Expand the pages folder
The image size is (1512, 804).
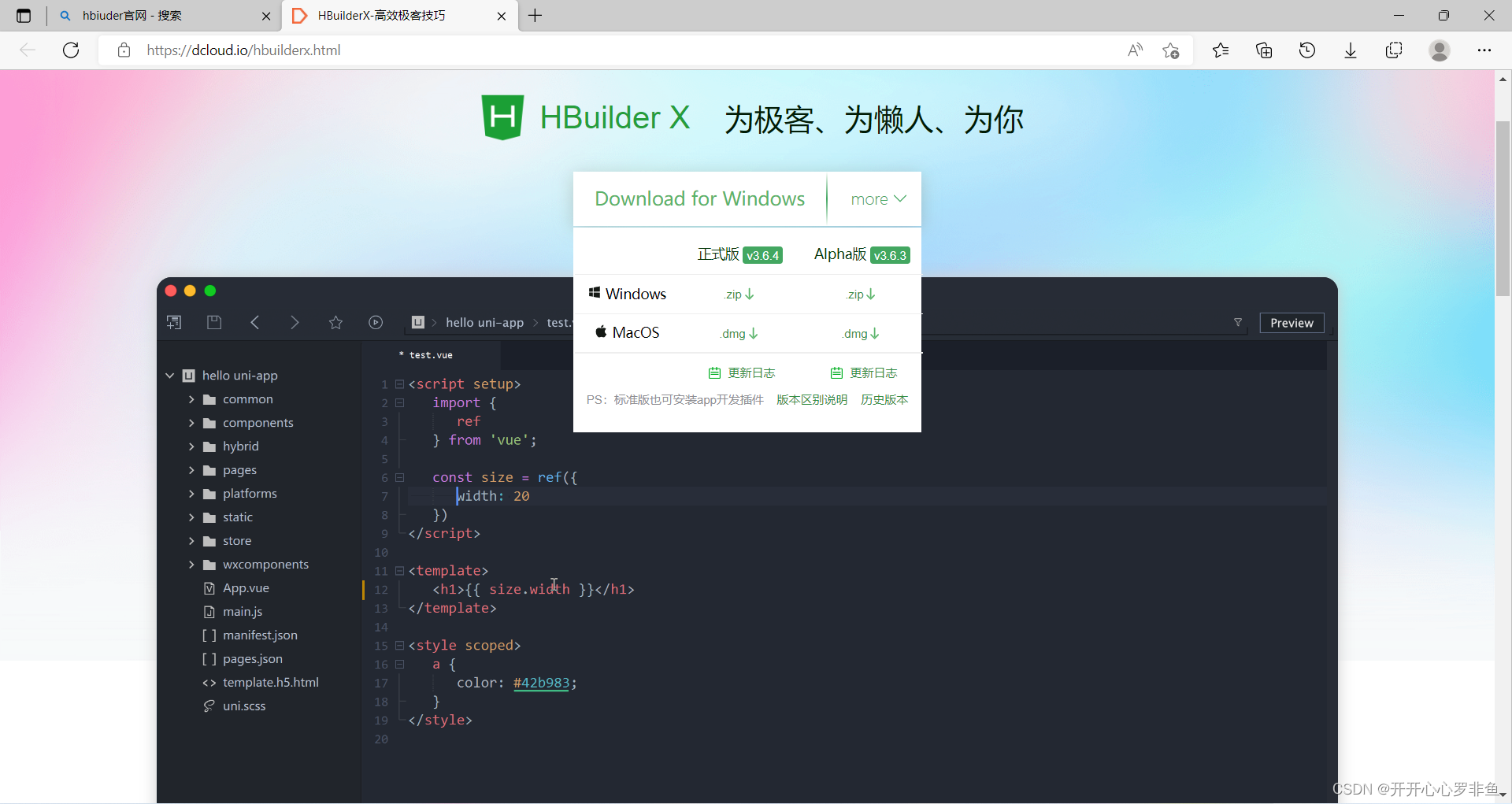191,470
